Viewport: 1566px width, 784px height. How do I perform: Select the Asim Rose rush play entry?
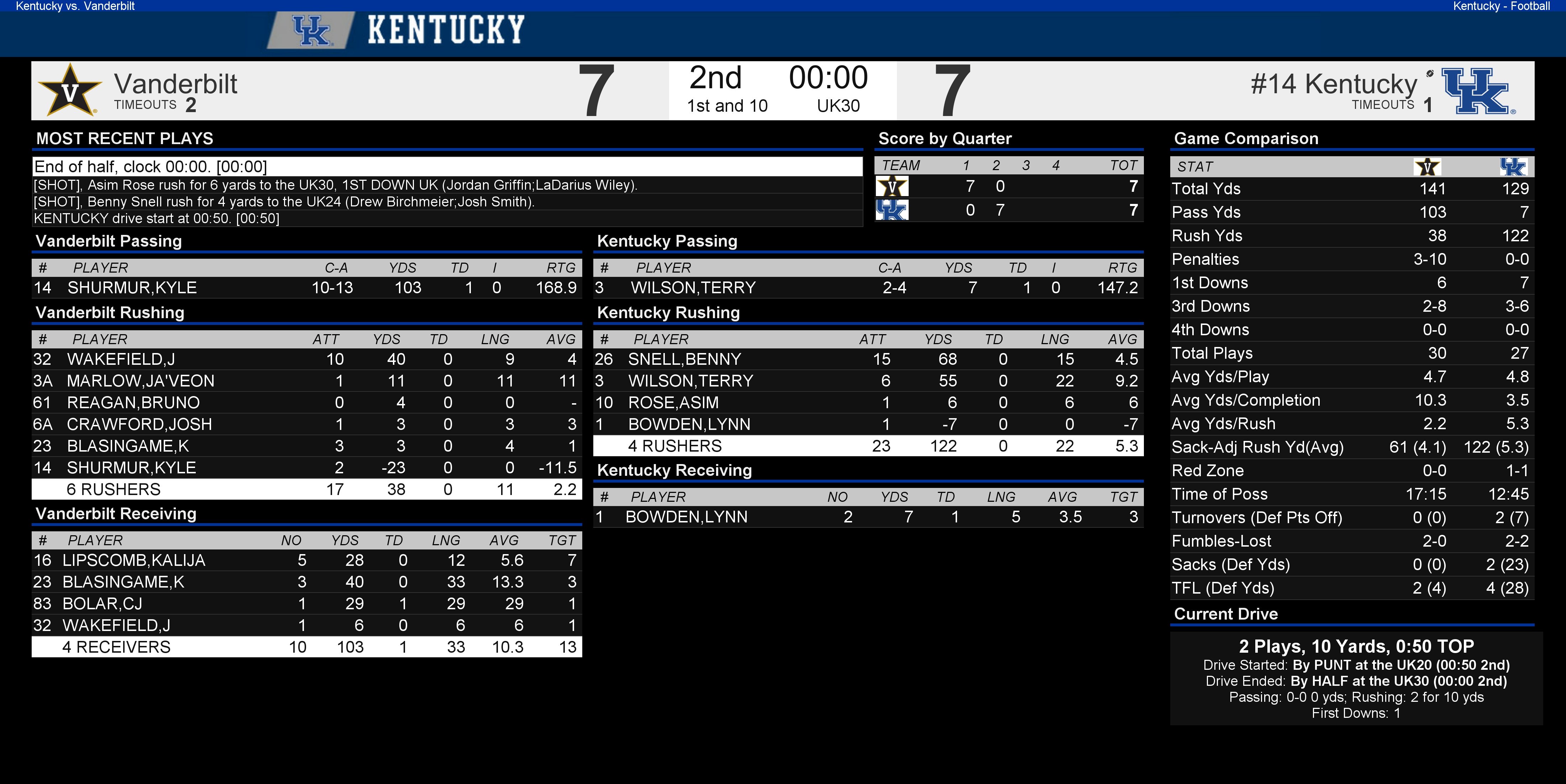coord(447,185)
